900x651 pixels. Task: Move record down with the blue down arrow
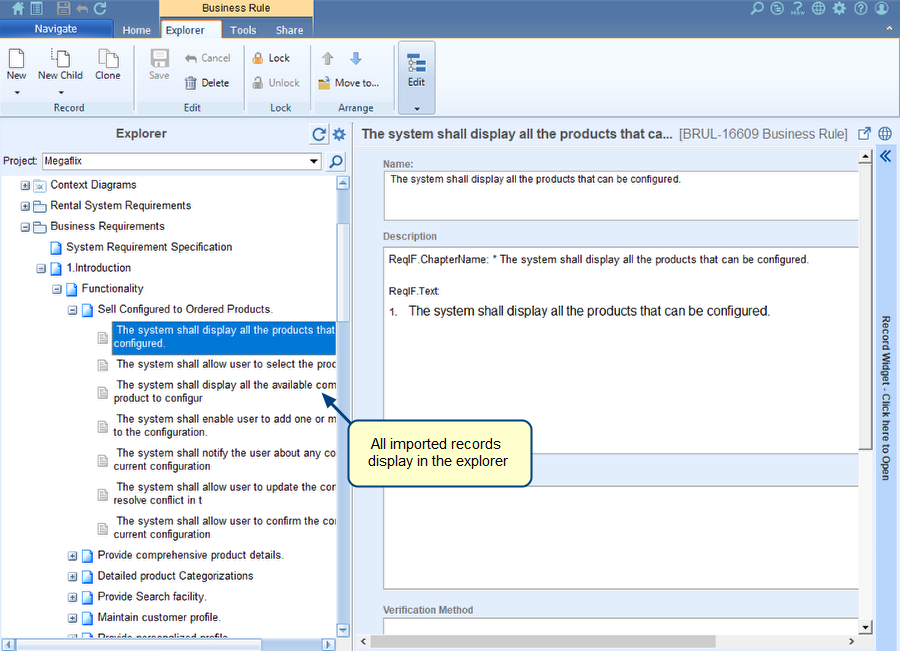tap(356, 59)
